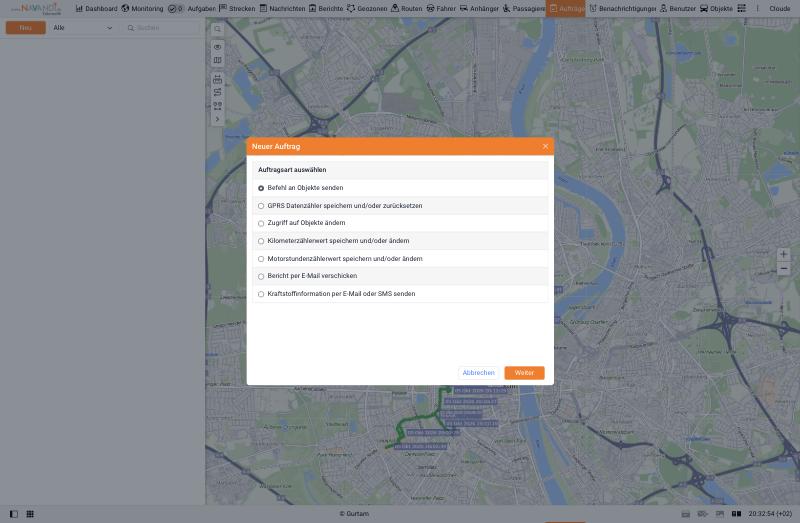This screenshot has height=523, width=800.
Task: Click the clock showing 20:32:54 (+02)
Action: (x=770, y=514)
